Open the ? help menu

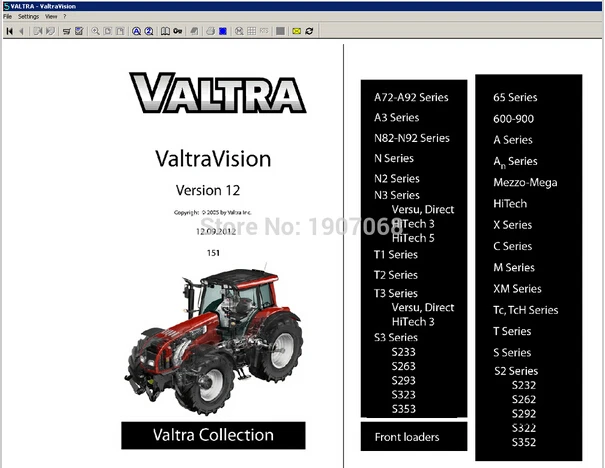65,17
